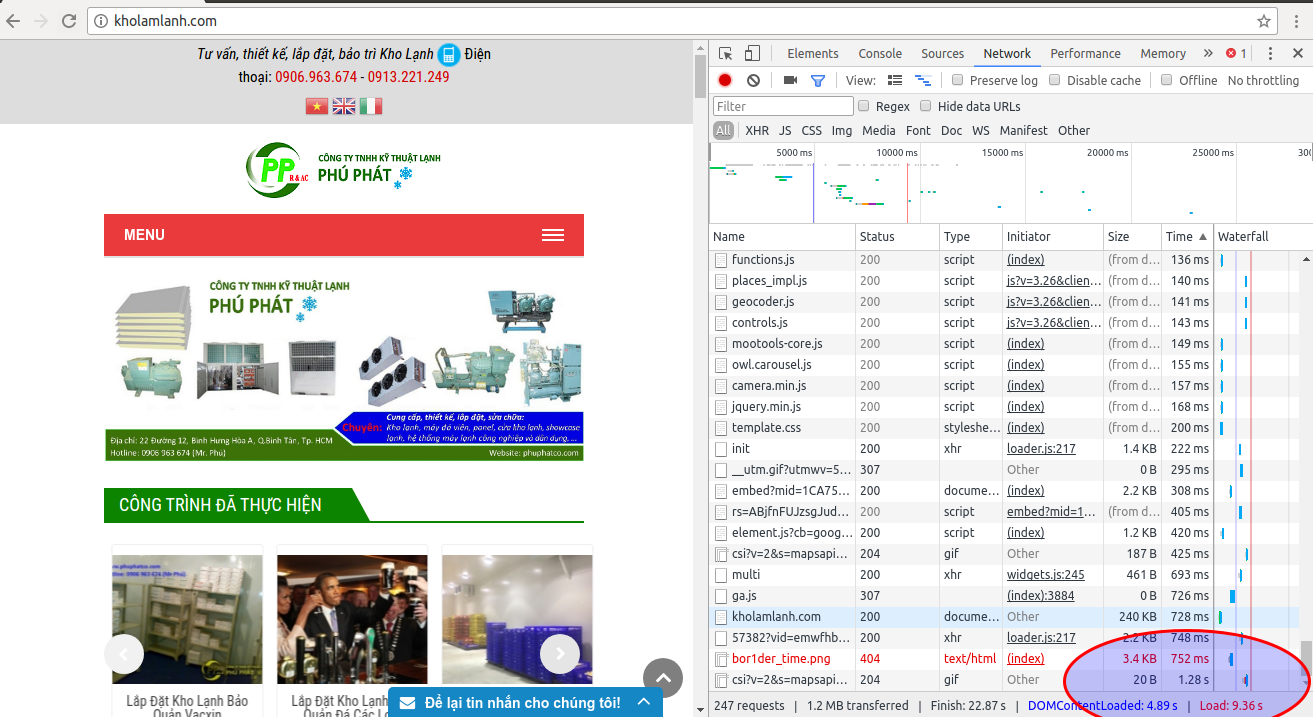Open the DevTools three-dot menu

click(x=1270, y=54)
